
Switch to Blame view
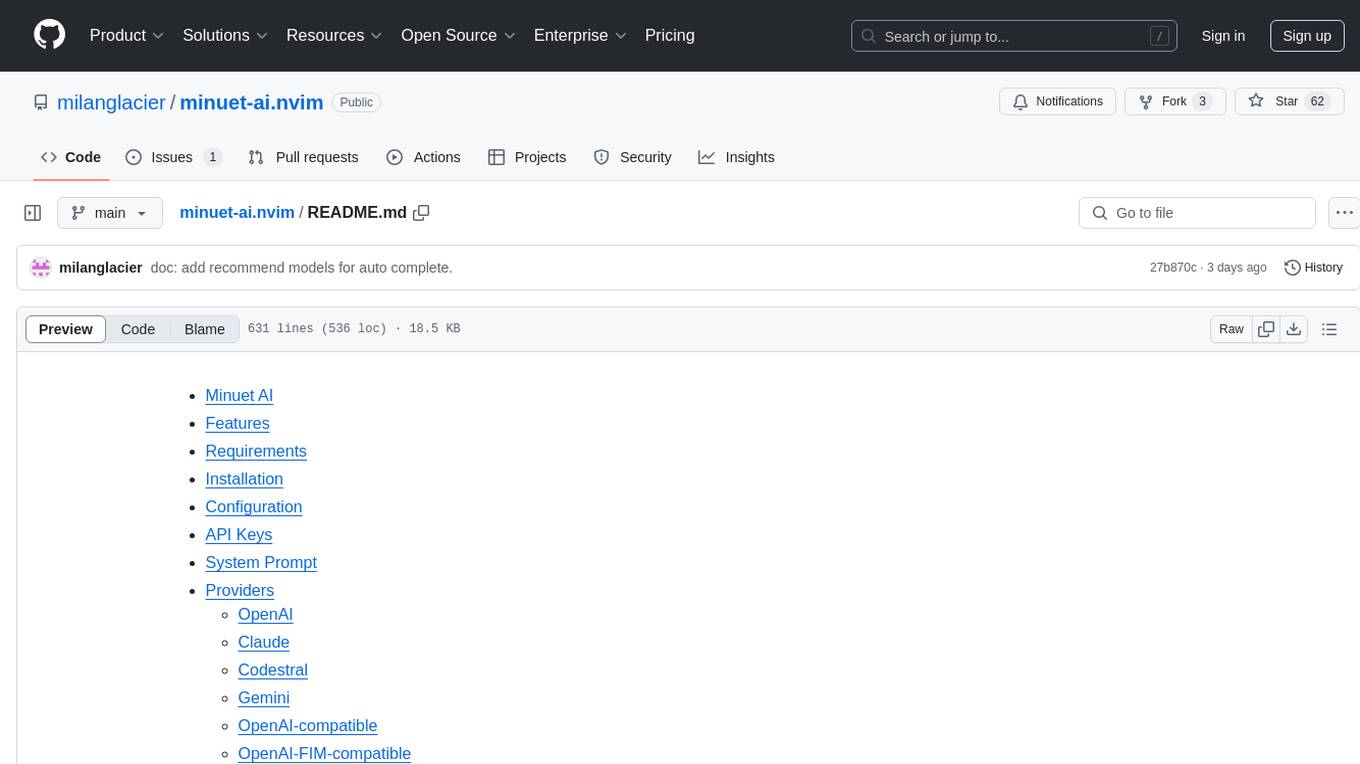click(205, 329)
